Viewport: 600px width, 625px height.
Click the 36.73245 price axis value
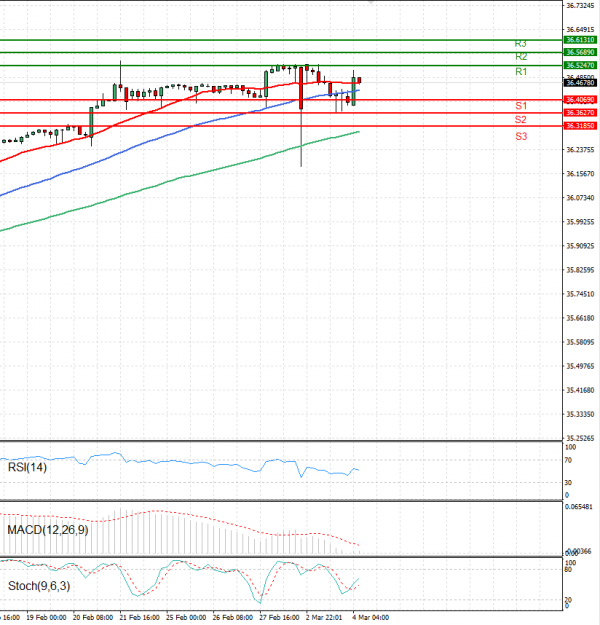coord(580,6)
